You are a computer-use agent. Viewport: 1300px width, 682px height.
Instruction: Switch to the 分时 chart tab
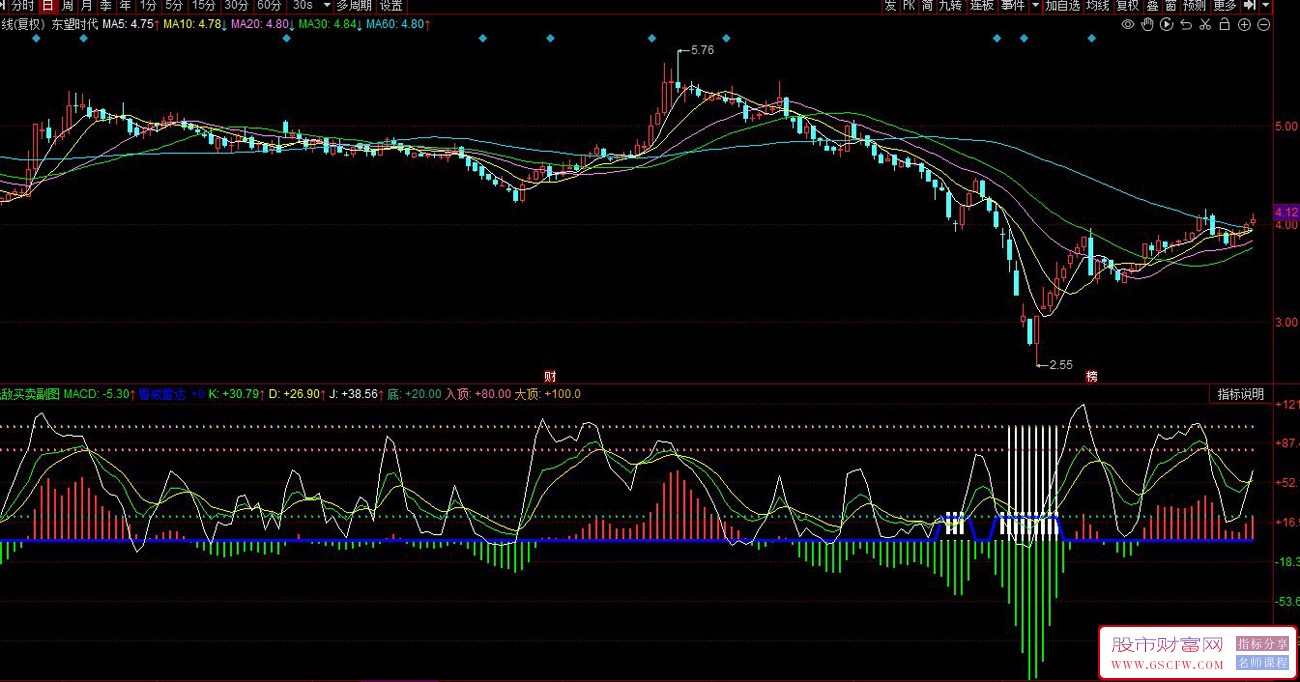(23, 5)
